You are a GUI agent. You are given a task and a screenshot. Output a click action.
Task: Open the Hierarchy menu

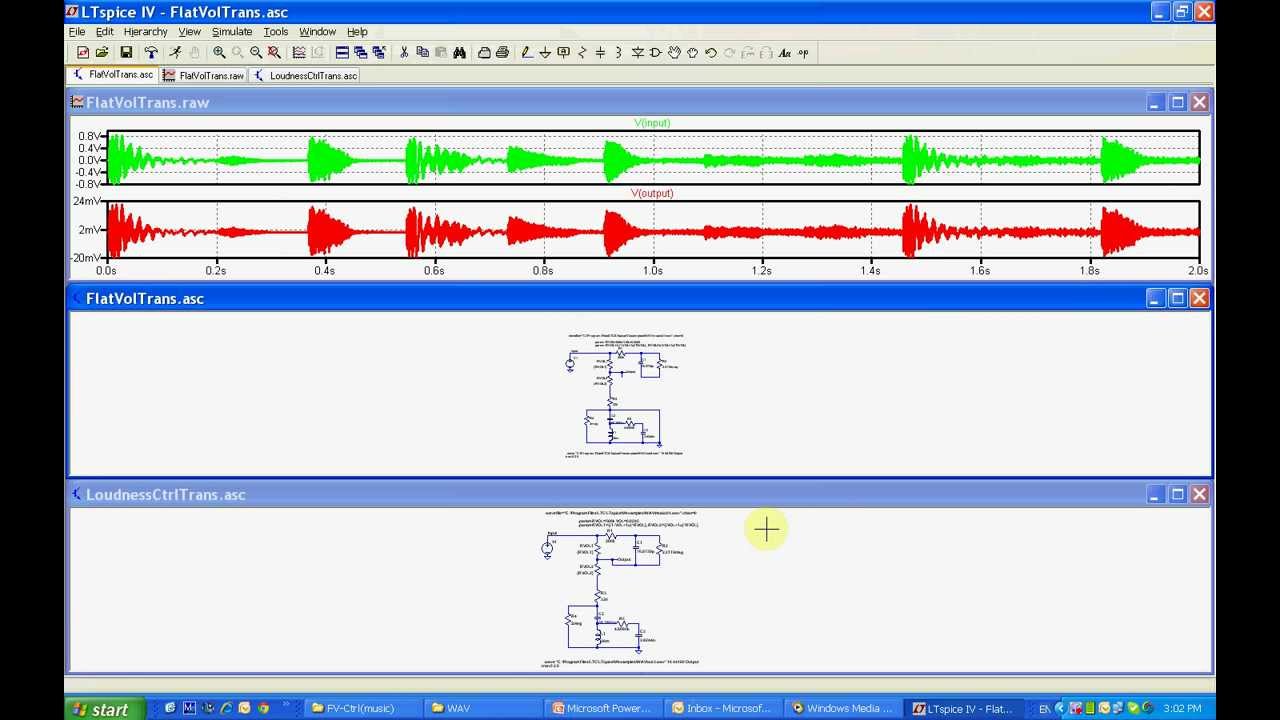(x=145, y=32)
